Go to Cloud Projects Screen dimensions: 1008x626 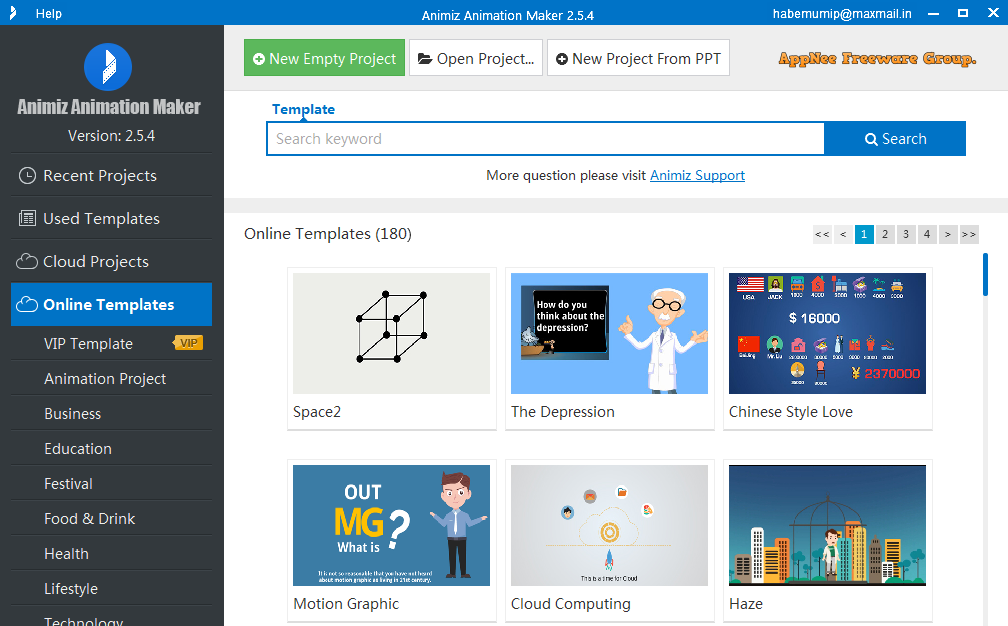(x=111, y=262)
